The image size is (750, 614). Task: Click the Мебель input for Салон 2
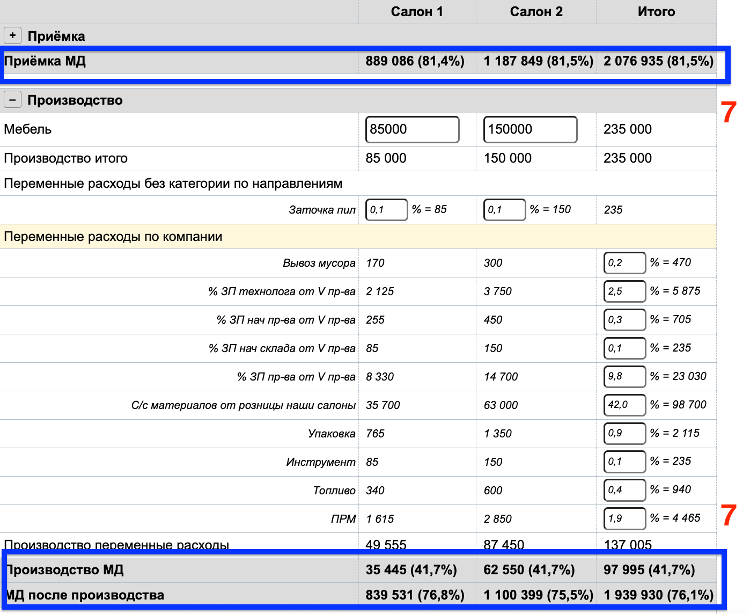coord(530,129)
